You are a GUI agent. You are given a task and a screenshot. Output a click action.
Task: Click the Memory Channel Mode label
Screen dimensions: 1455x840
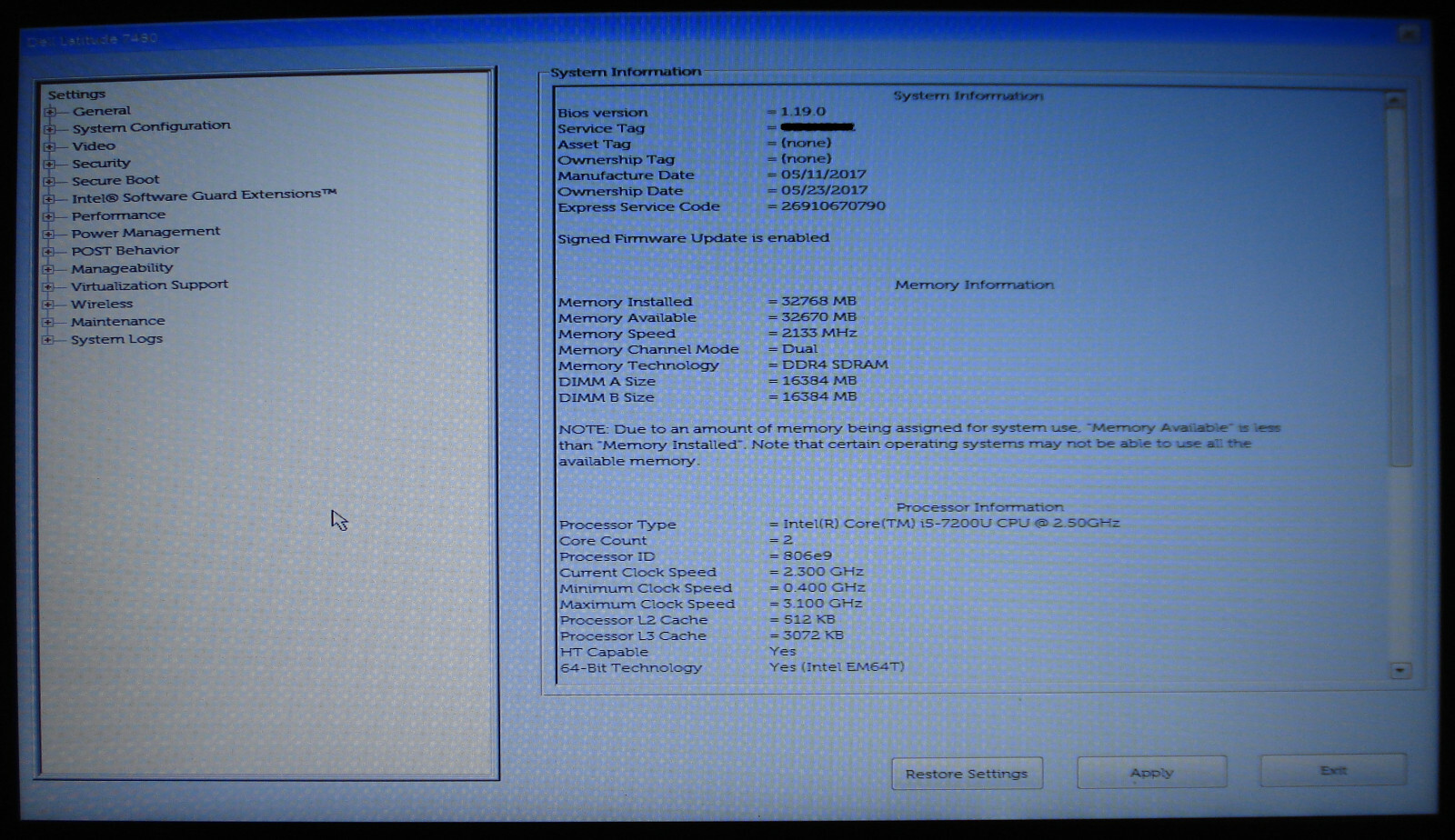[648, 349]
